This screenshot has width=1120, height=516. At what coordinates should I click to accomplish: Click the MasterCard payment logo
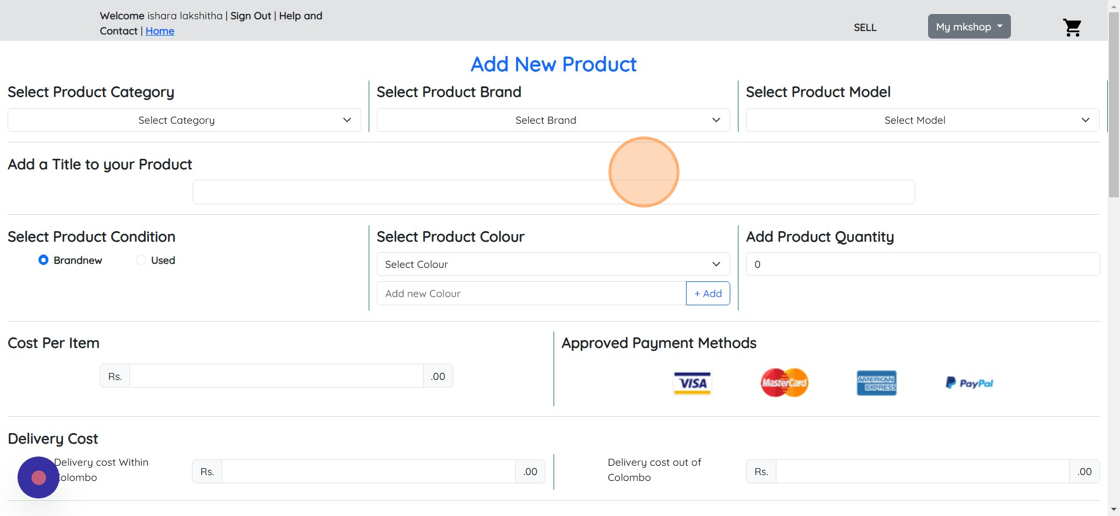click(784, 383)
